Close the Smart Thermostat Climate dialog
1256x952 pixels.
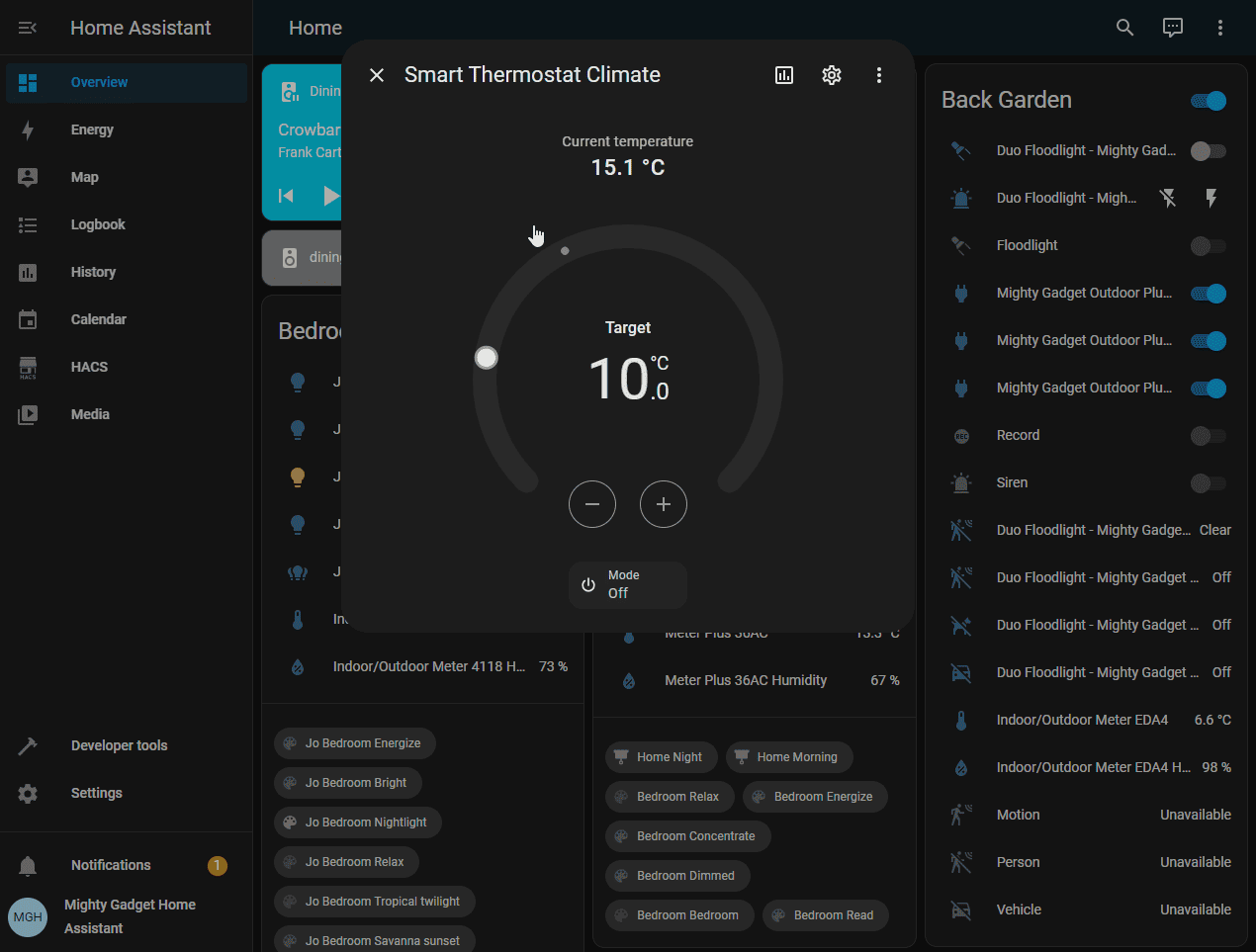(x=377, y=75)
